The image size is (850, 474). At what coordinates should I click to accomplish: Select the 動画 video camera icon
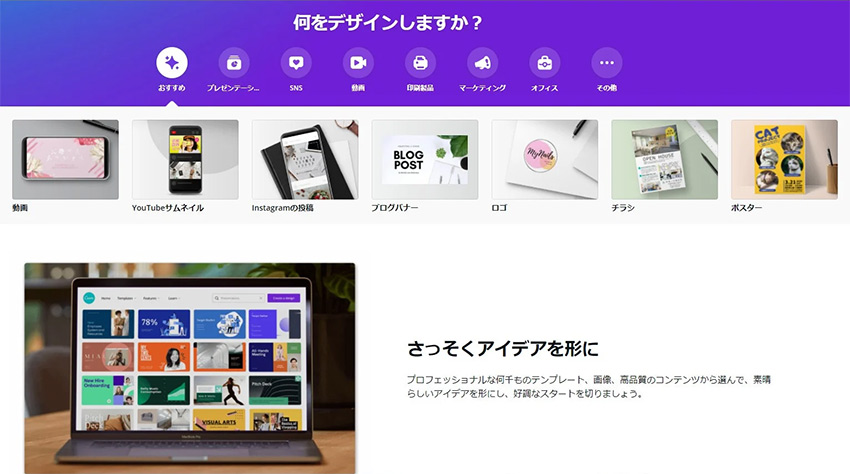click(358, 63)
